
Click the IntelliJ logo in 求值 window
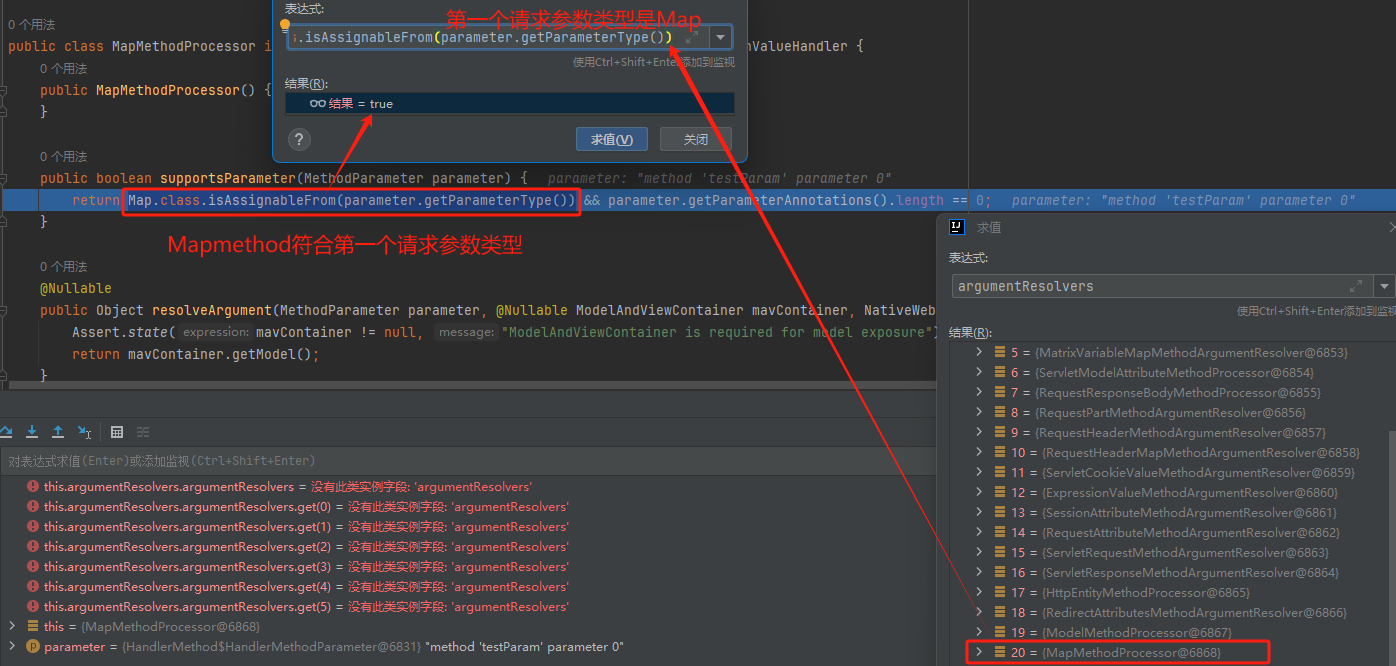point(957,227)
